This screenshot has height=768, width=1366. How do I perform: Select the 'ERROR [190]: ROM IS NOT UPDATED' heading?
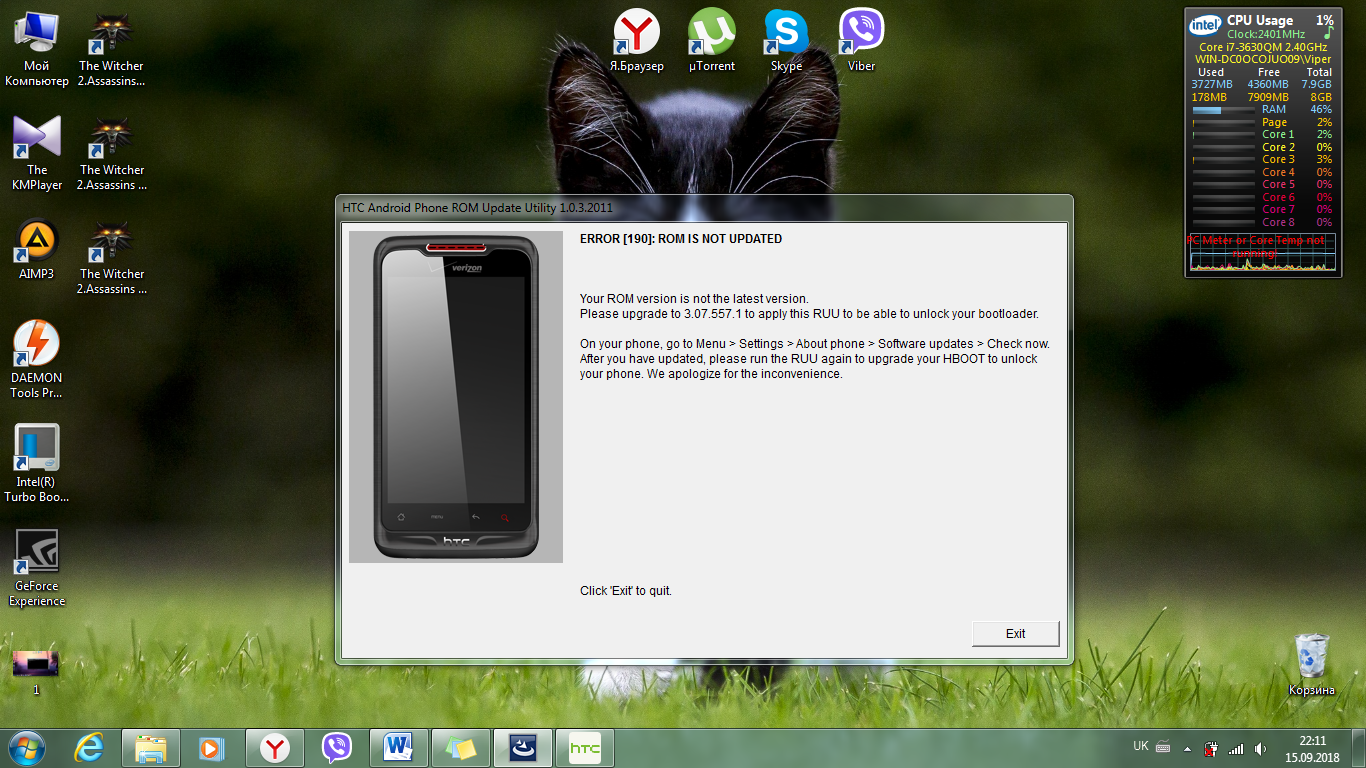[x=681, y=239]
